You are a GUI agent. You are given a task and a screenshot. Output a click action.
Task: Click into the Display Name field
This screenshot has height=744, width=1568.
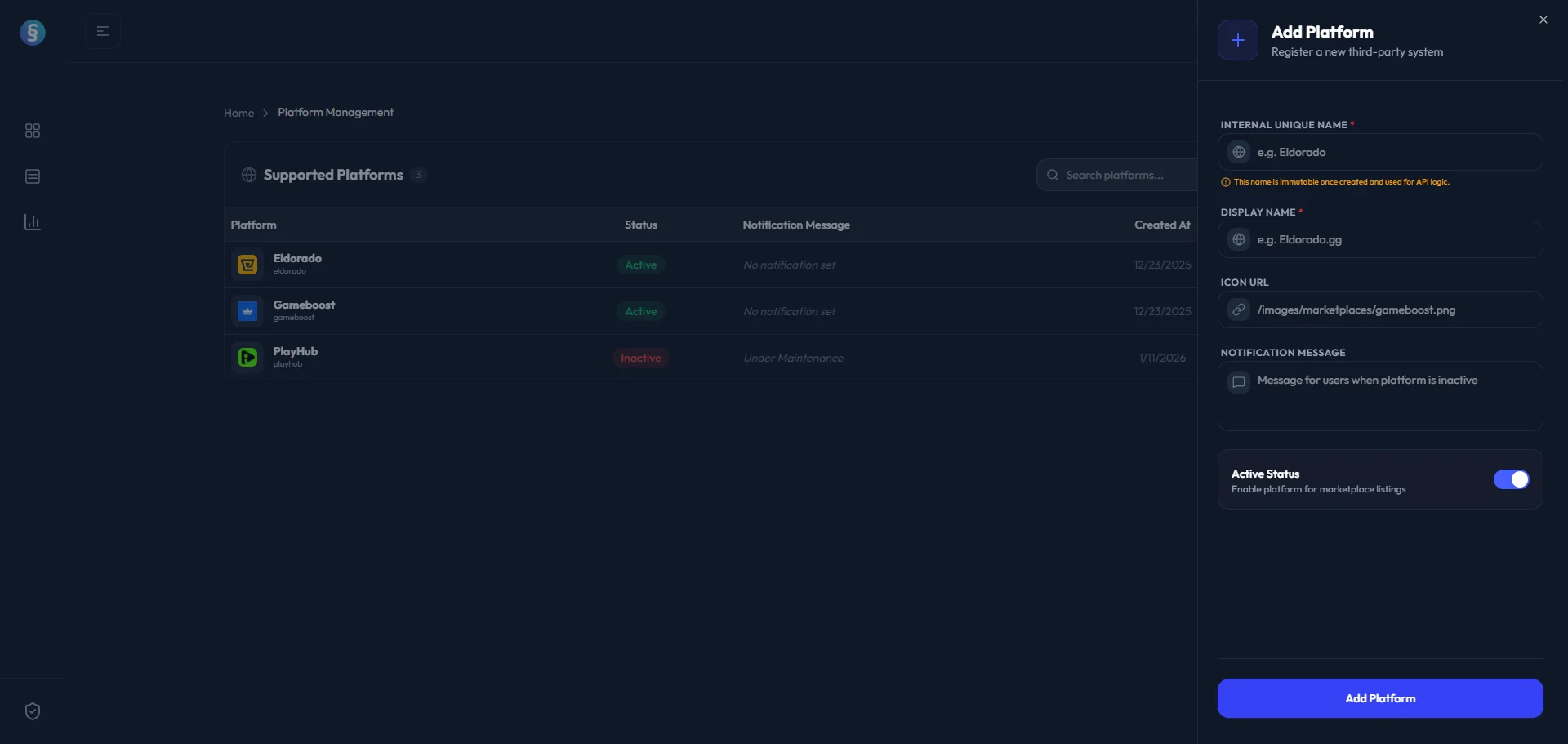point(1392,240)
